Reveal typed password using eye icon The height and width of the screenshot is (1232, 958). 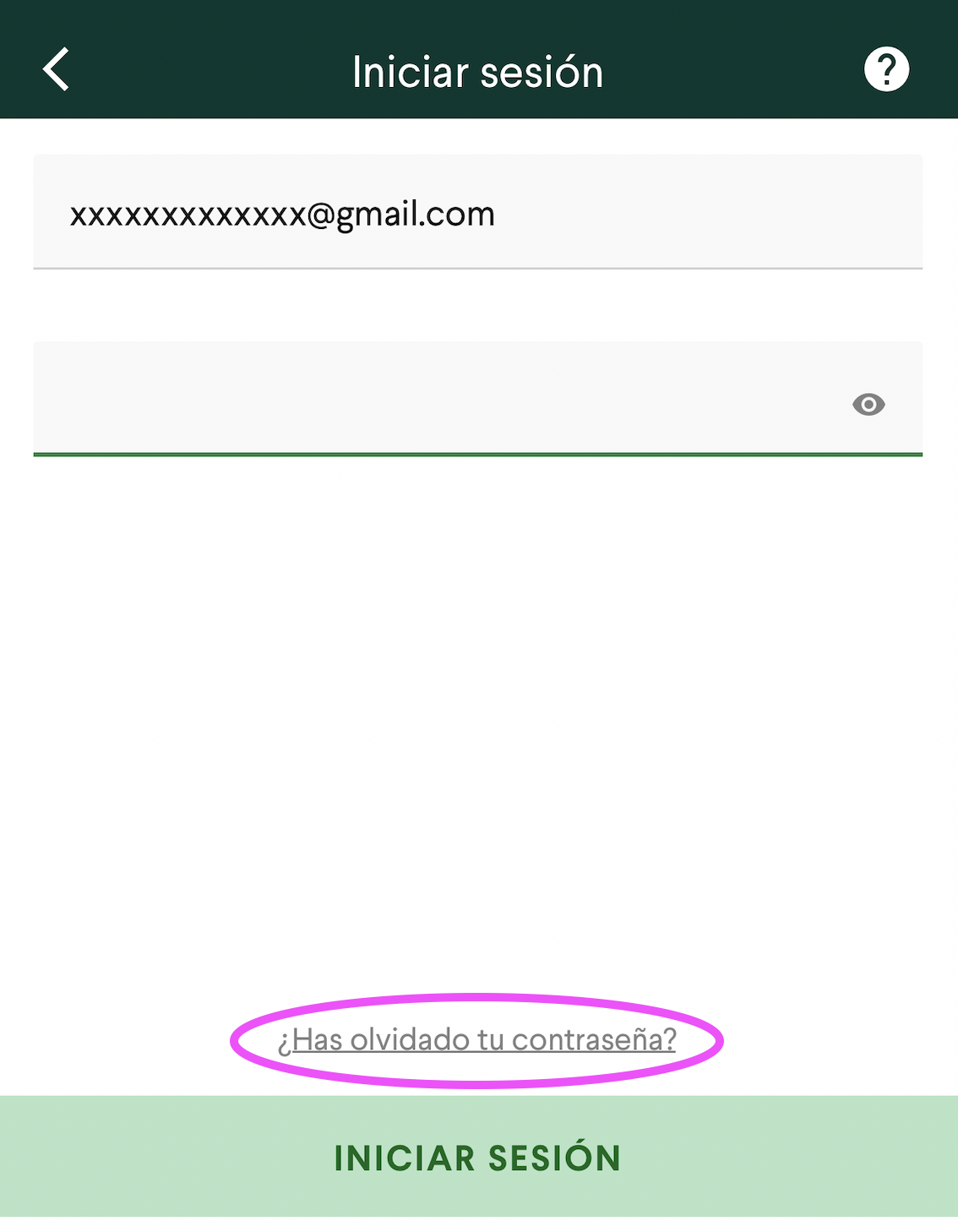pyautogui.click(x=868, y=405)
